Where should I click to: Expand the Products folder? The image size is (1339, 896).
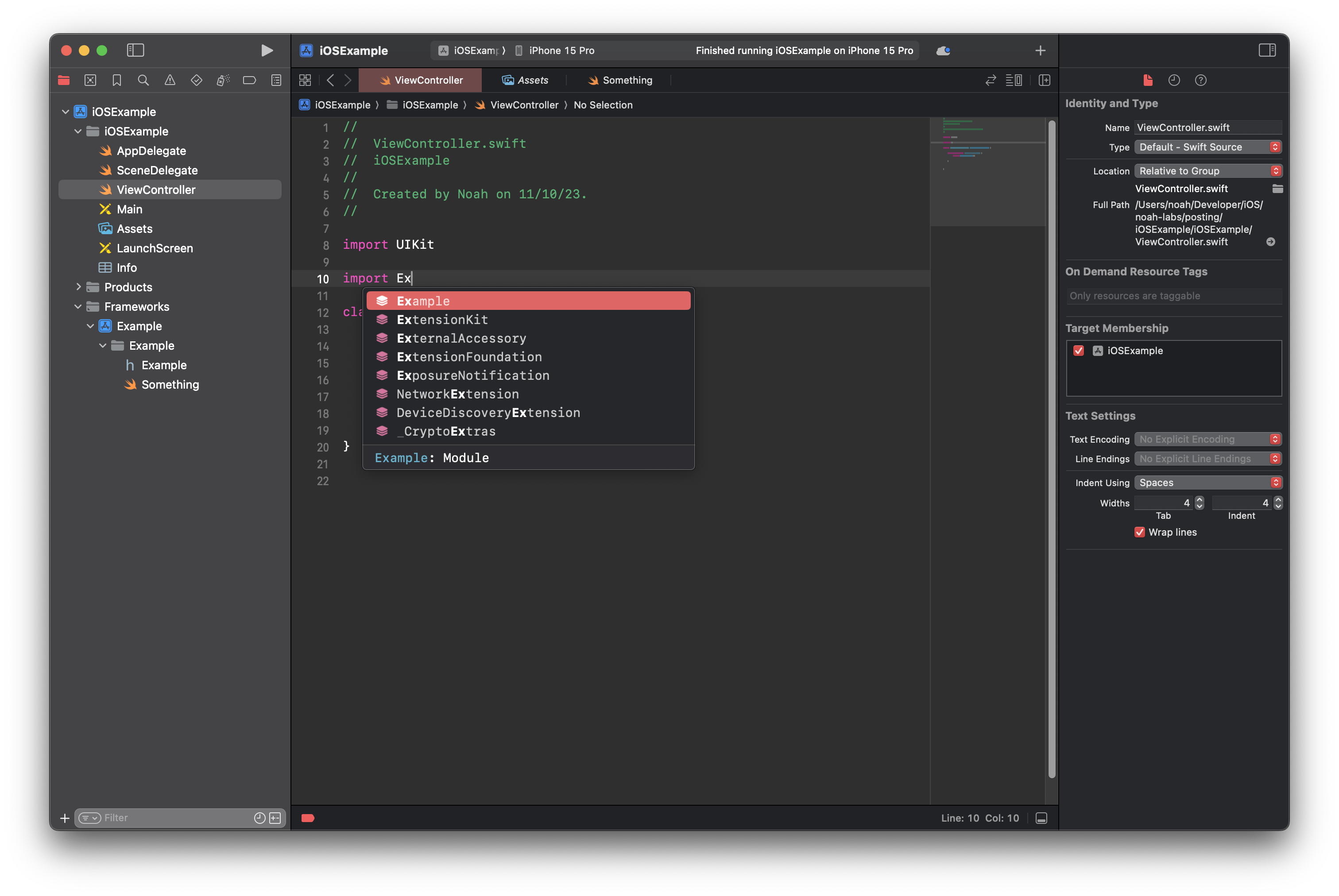point(78,287)
